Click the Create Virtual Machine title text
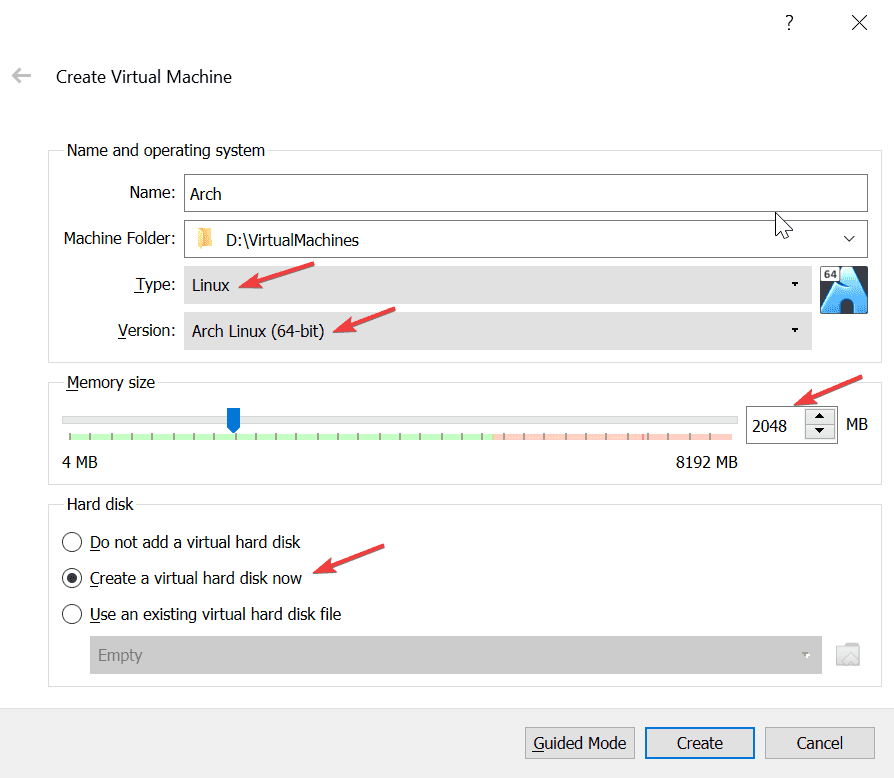Viewport: 894px width, 778px height. pos(144,76)
